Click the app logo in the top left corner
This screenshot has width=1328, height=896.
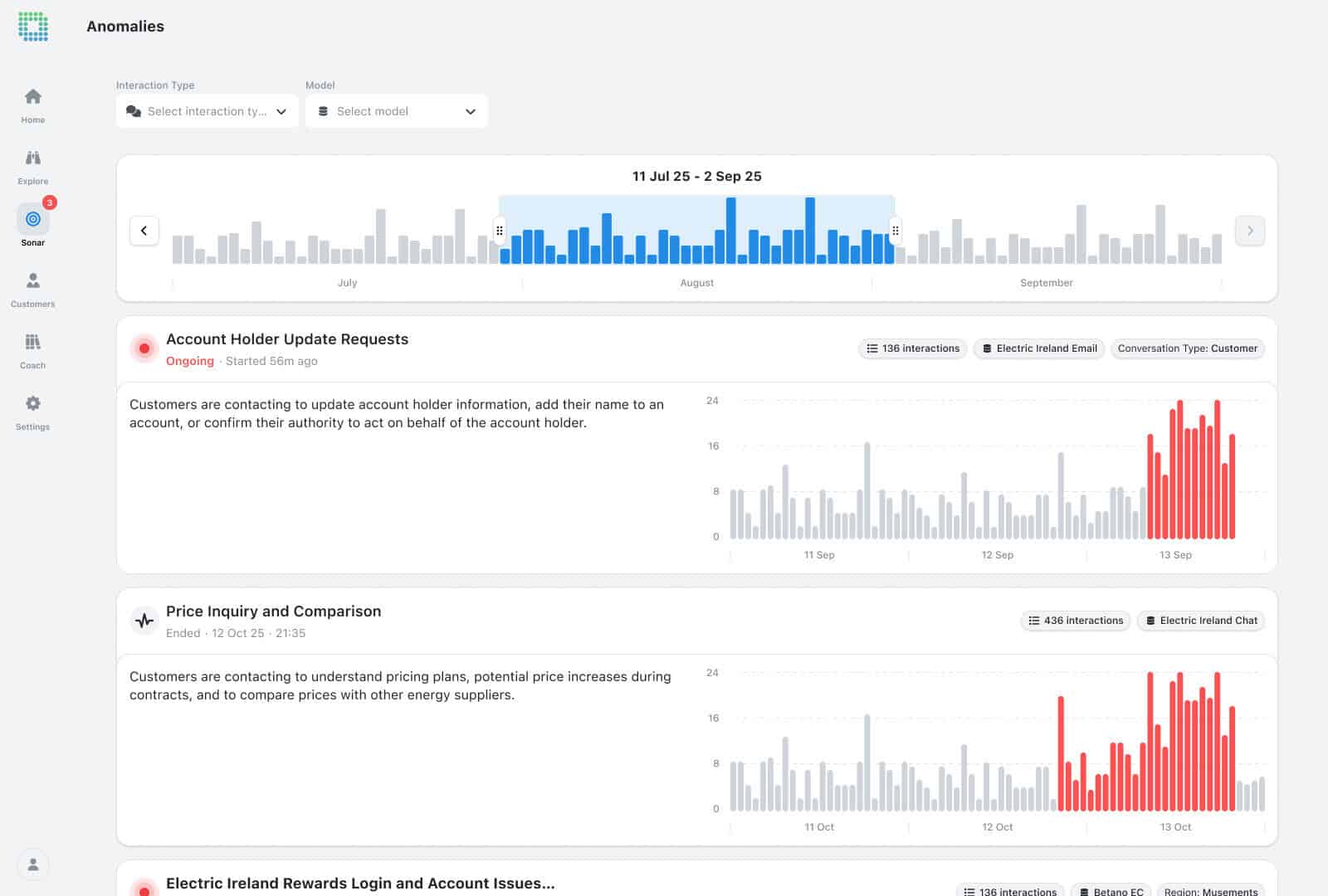click(32, 27)
